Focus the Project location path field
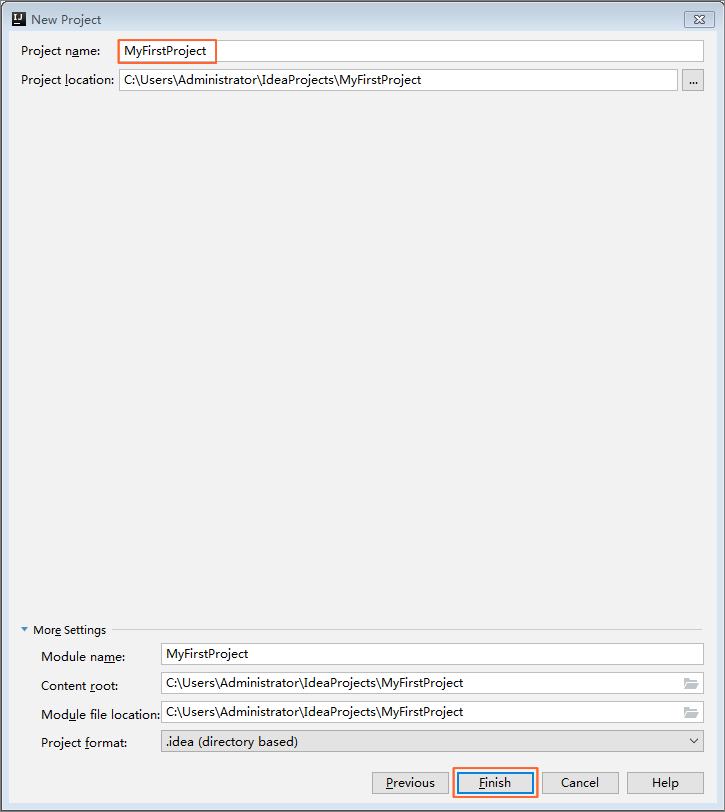 (397, 80)
